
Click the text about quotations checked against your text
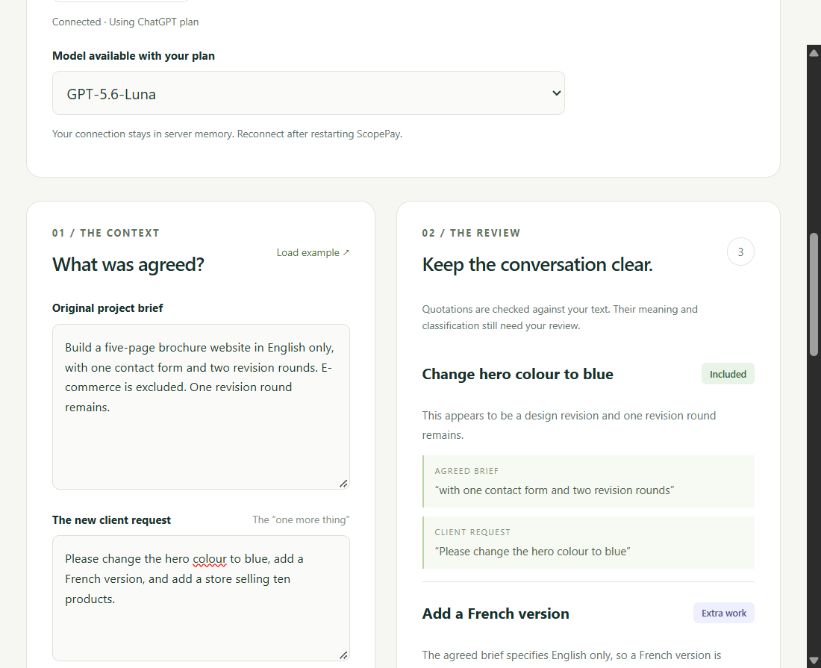tap(560, 317)
